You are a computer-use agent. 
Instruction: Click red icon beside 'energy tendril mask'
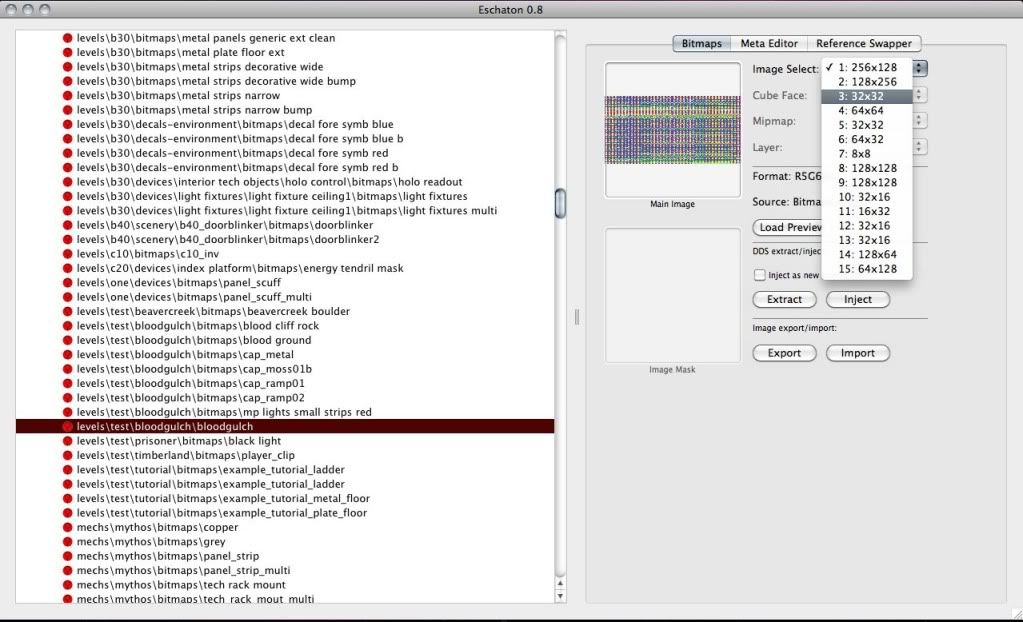pyautogui.click(x=67, y=268)
